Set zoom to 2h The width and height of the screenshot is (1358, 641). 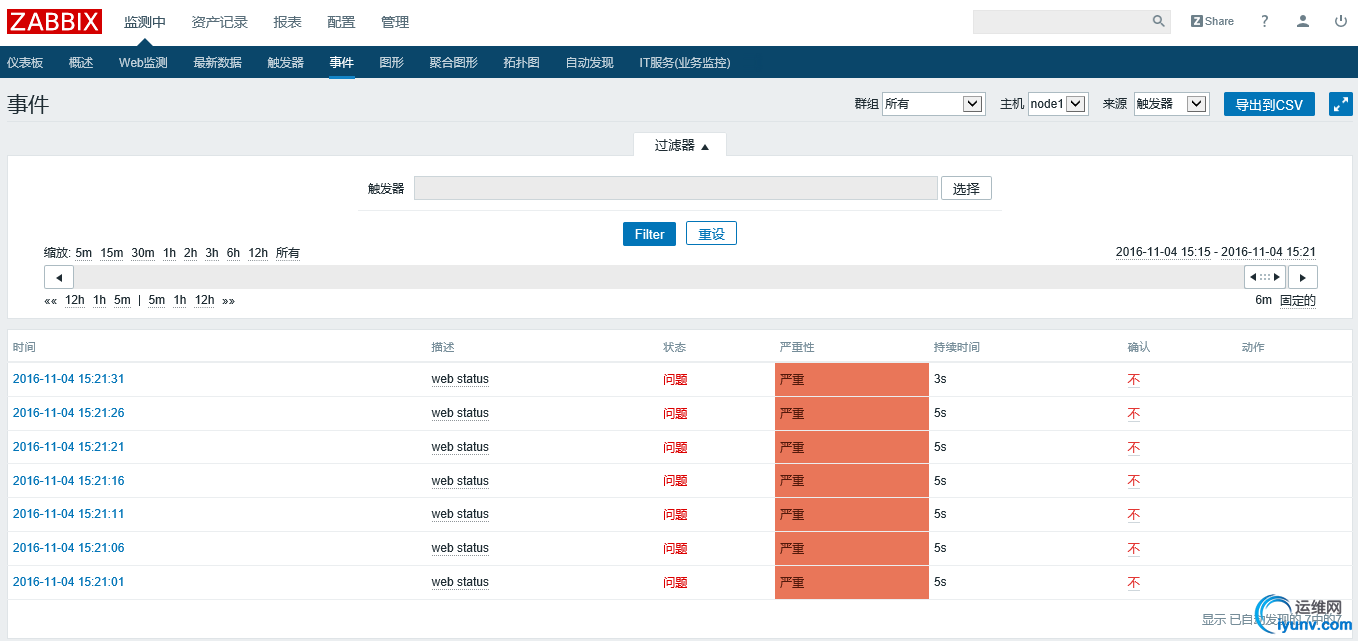(x=190, y=253)
